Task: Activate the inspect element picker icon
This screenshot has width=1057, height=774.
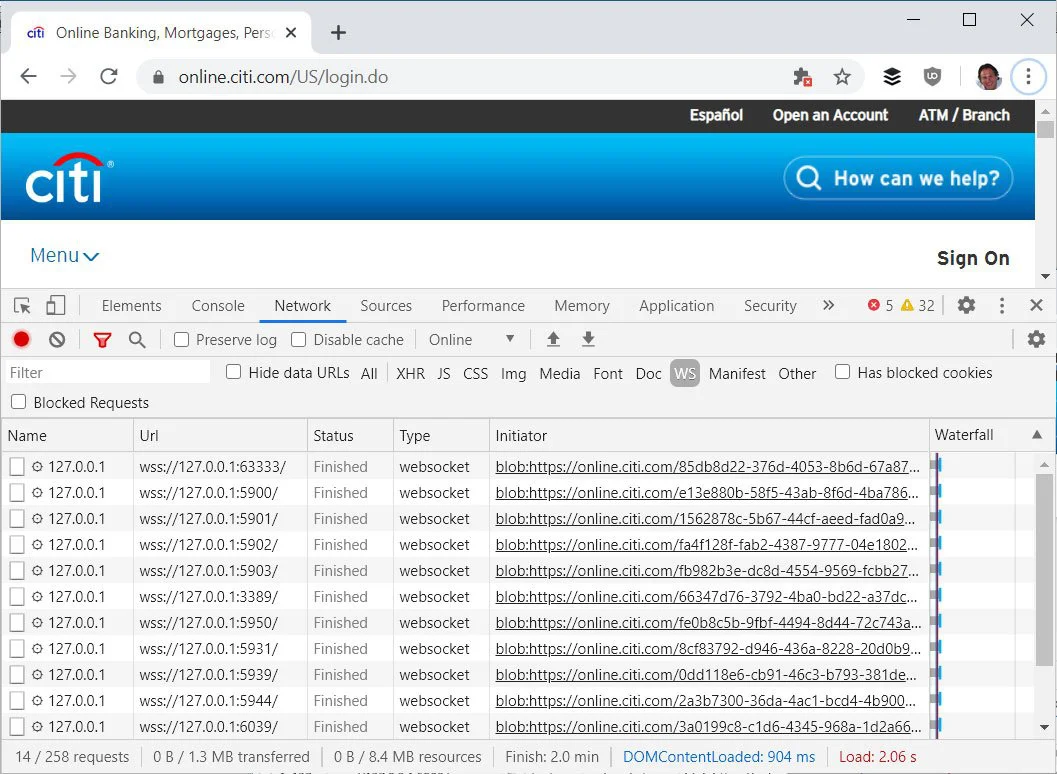Action: (x=22, y=305)
